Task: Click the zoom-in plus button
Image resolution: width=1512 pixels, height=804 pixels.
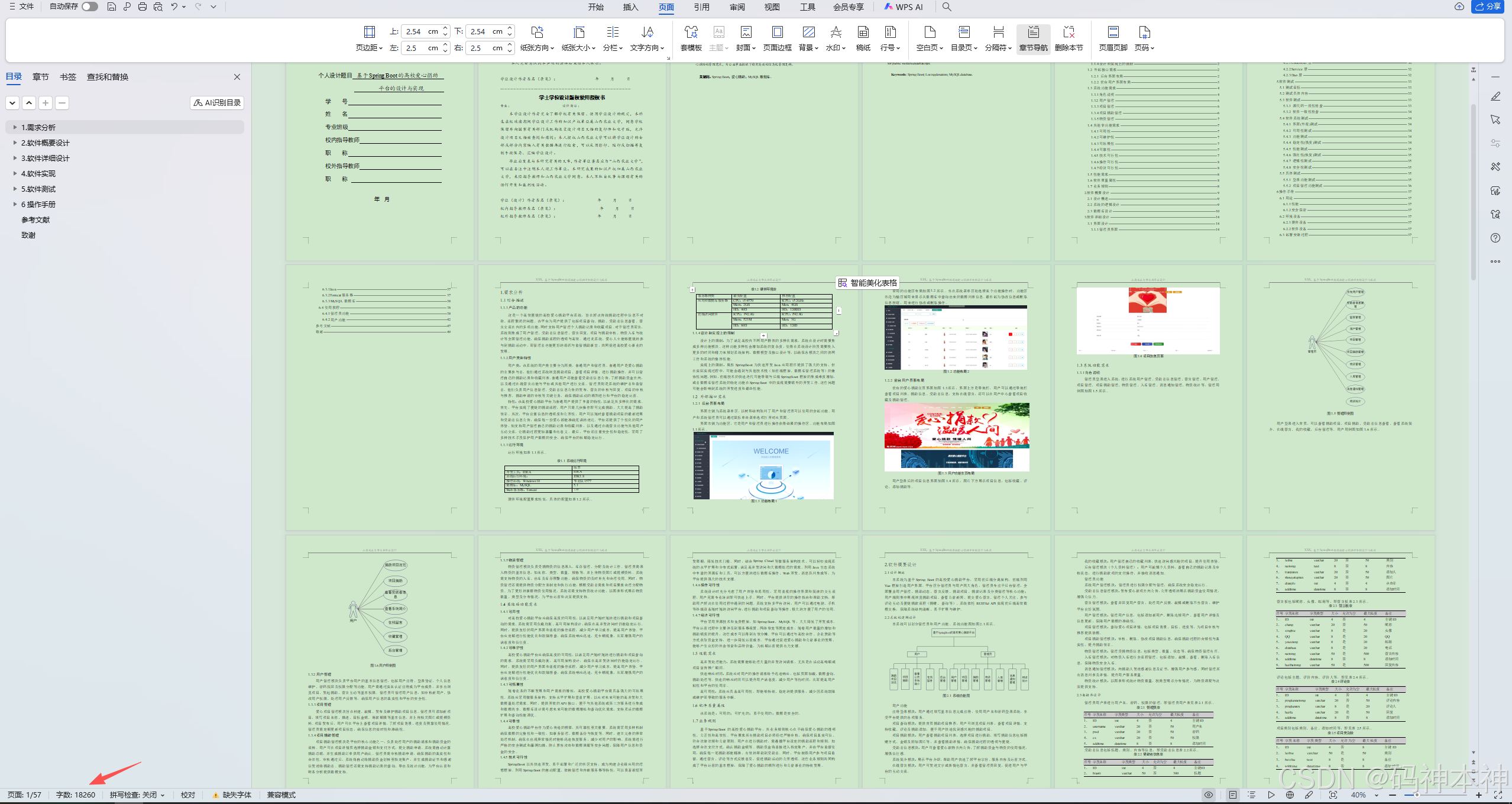Action: click(1479, 795)
